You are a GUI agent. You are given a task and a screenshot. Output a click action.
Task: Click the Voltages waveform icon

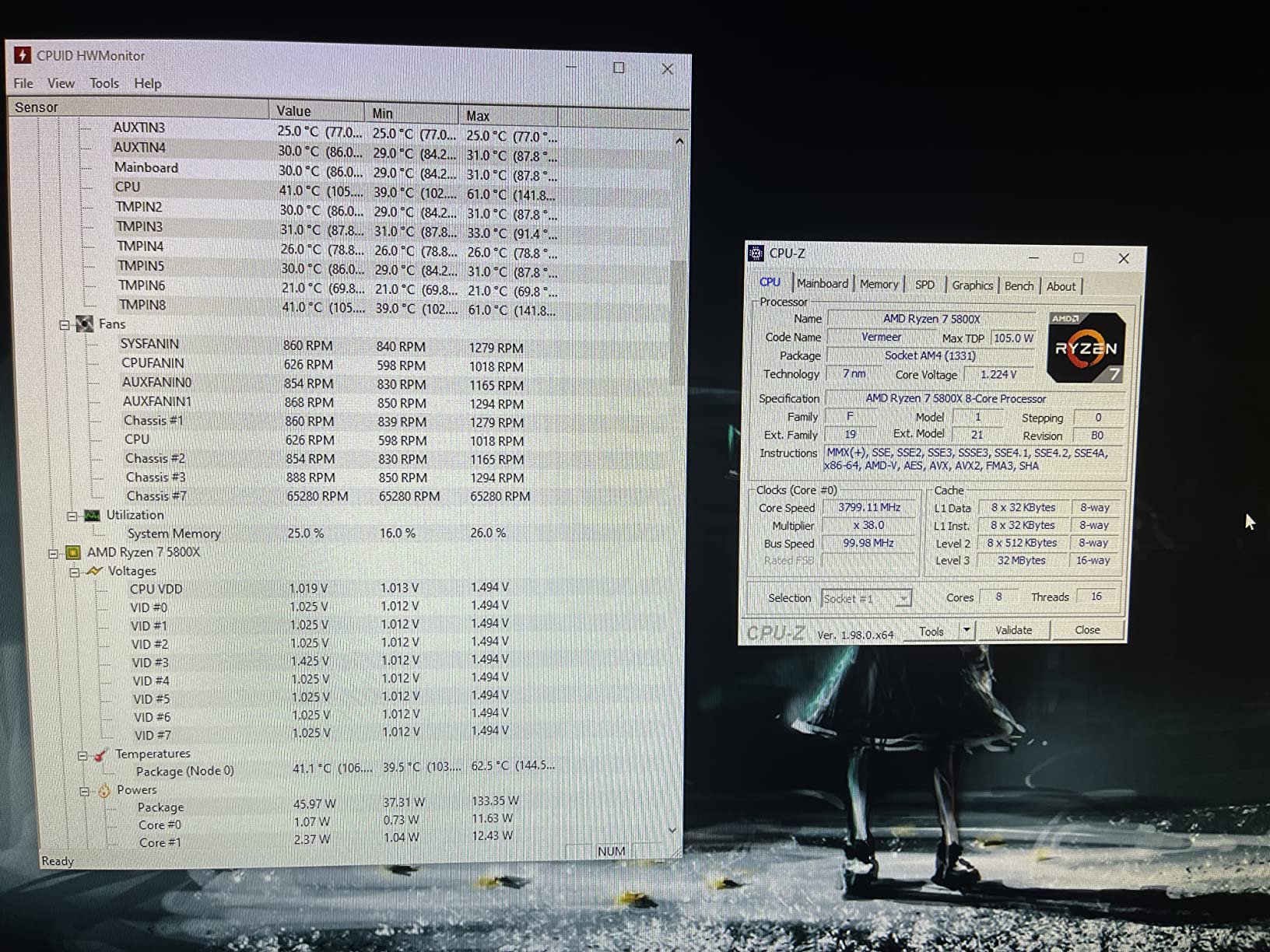(x=96, y=571)
